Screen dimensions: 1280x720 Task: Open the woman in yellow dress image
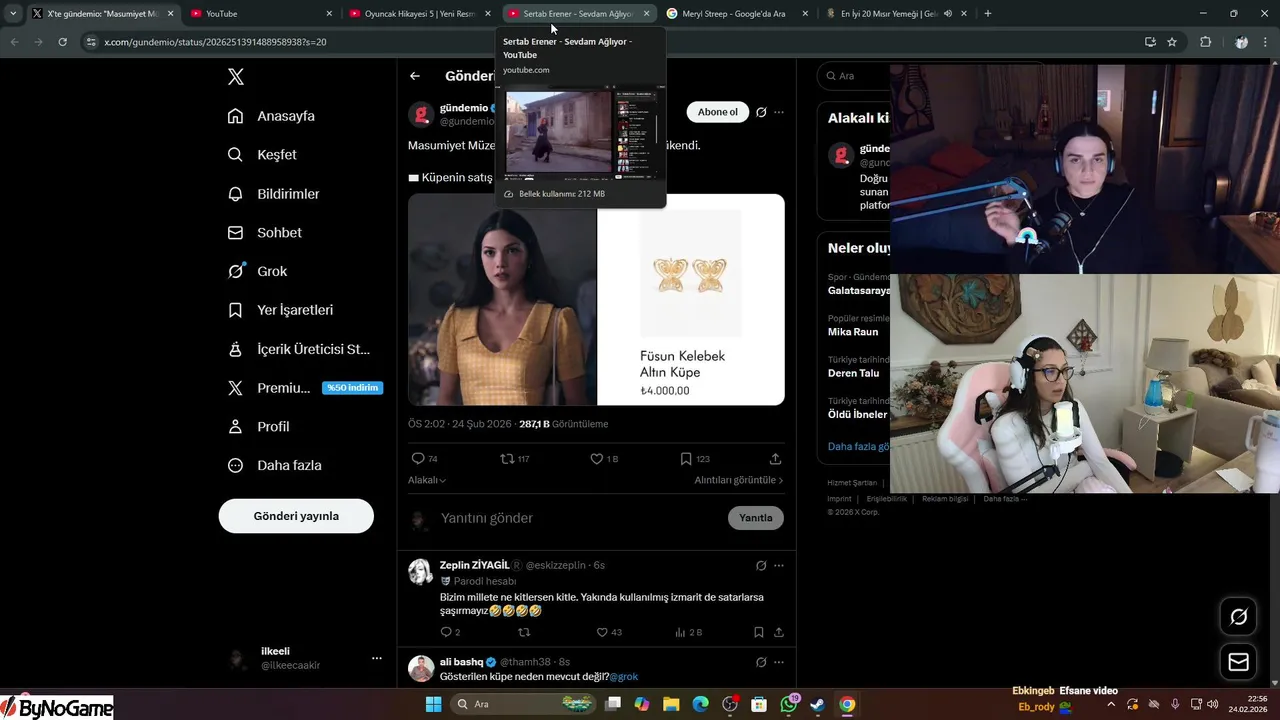[502, 299]
